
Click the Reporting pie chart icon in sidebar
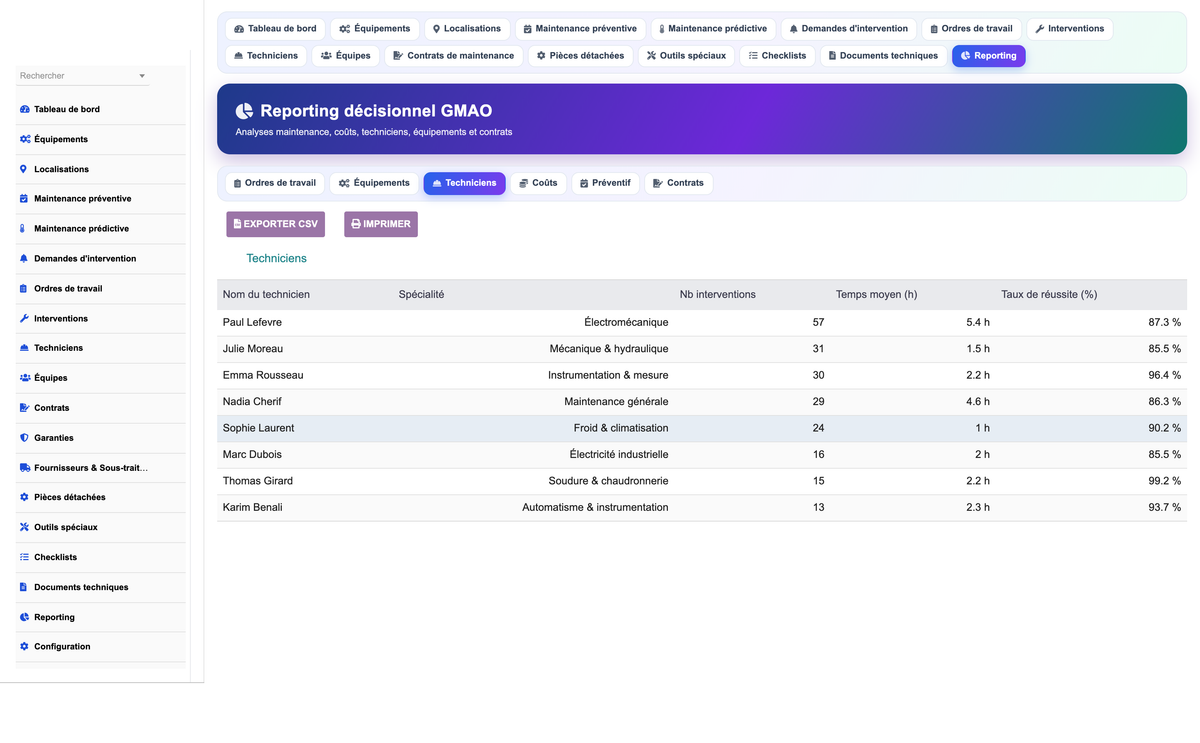pos(24,617)
